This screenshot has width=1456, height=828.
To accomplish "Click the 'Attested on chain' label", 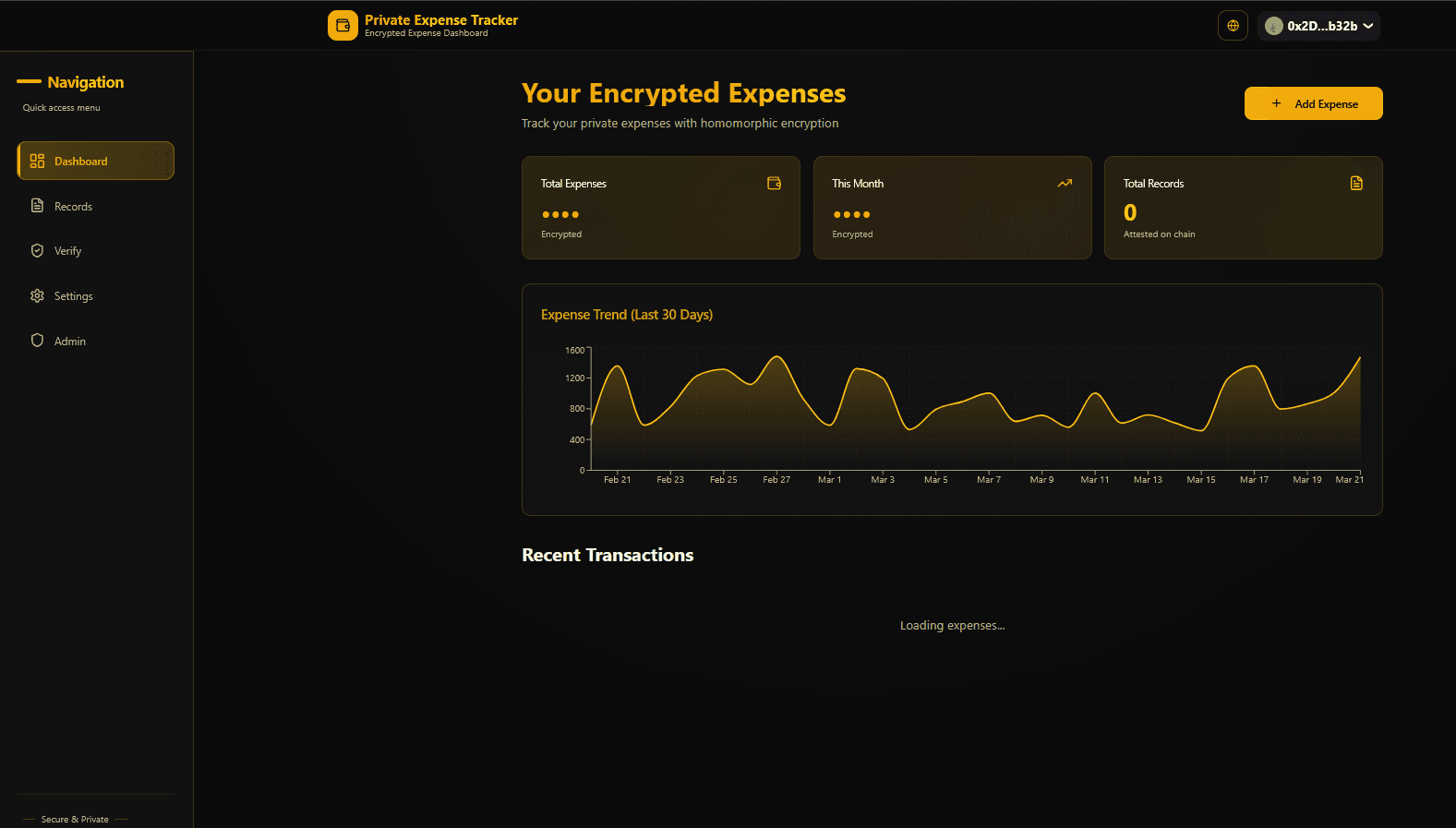I will 1159,234.
